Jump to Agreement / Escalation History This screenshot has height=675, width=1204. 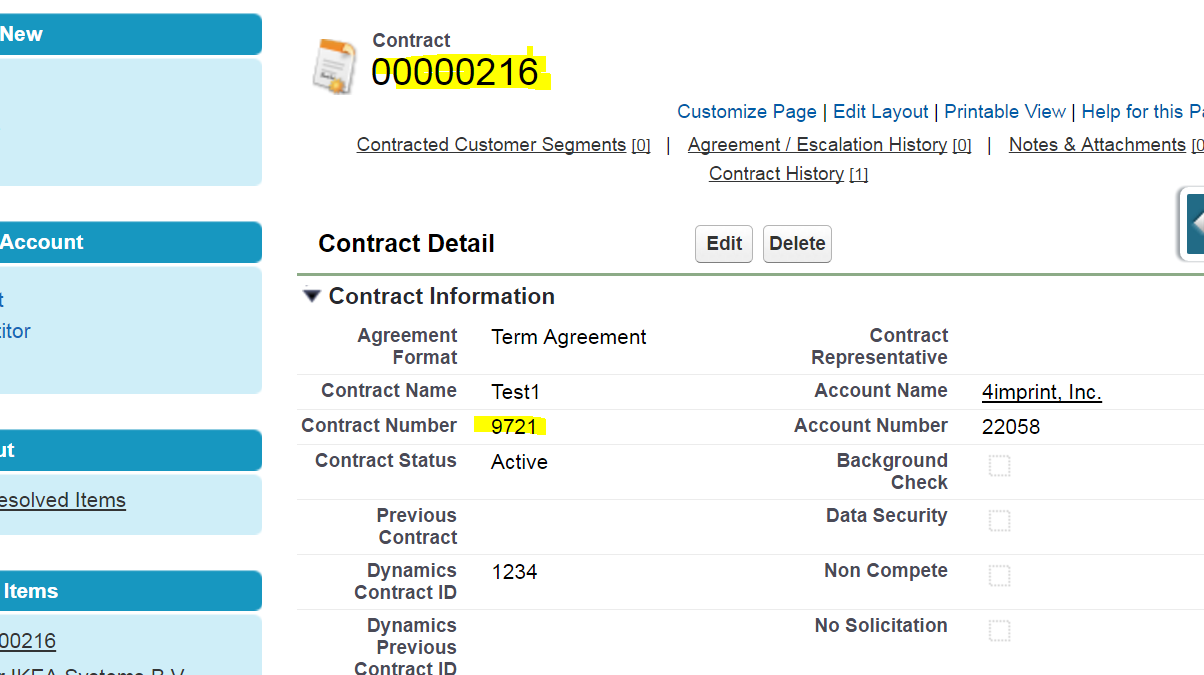817,145
